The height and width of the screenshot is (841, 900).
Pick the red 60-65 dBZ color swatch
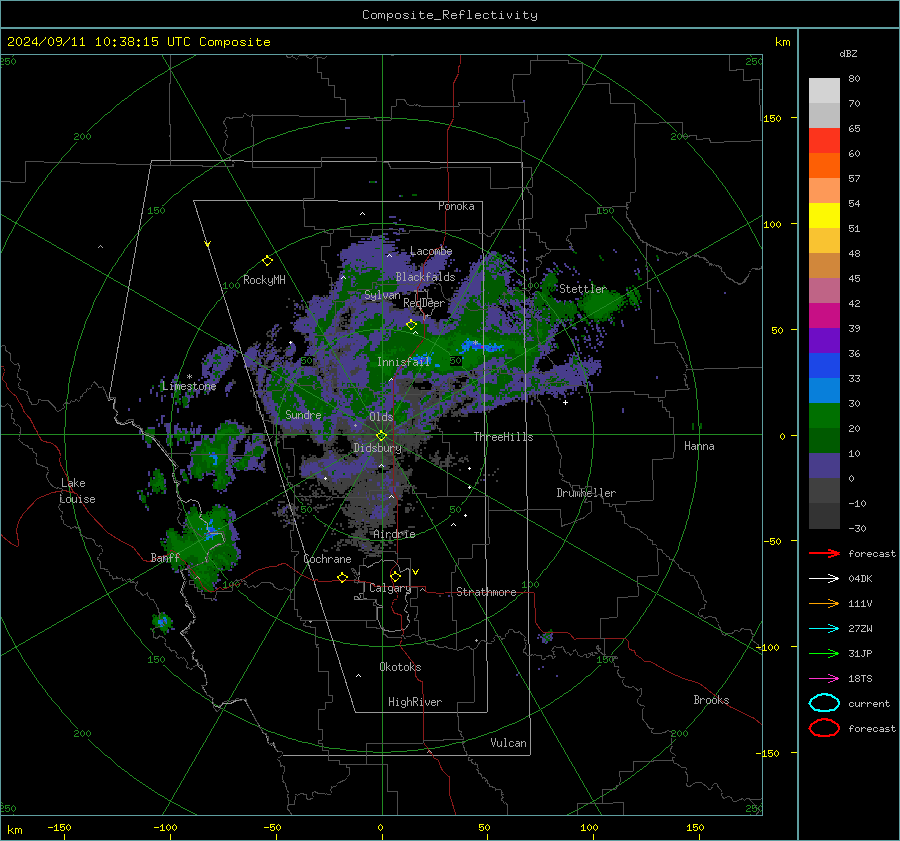tap(824, 141)
